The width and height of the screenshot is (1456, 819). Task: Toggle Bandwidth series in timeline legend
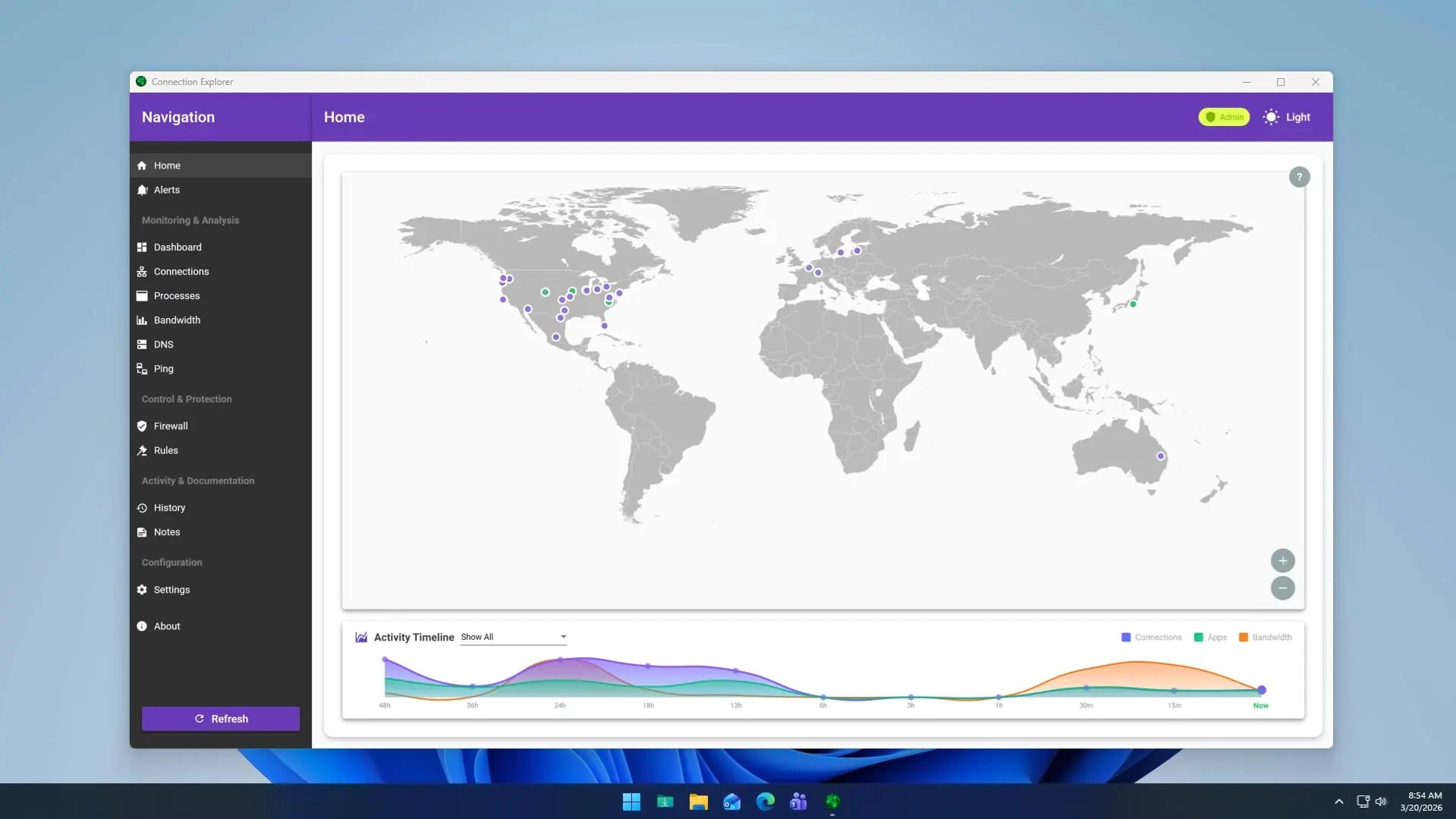[1265, 638]
